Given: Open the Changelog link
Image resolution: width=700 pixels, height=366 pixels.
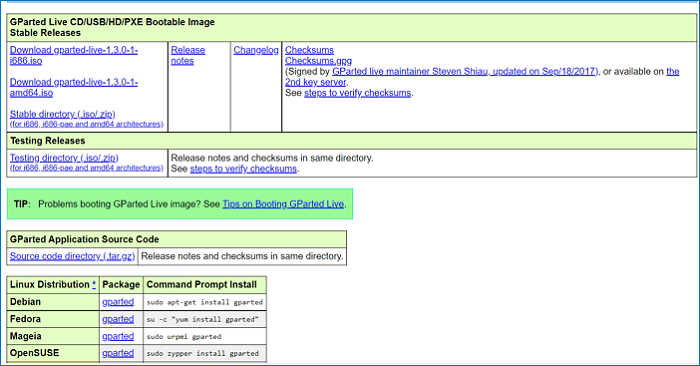Looking at the screenshot, I should (x=256, y=50).
